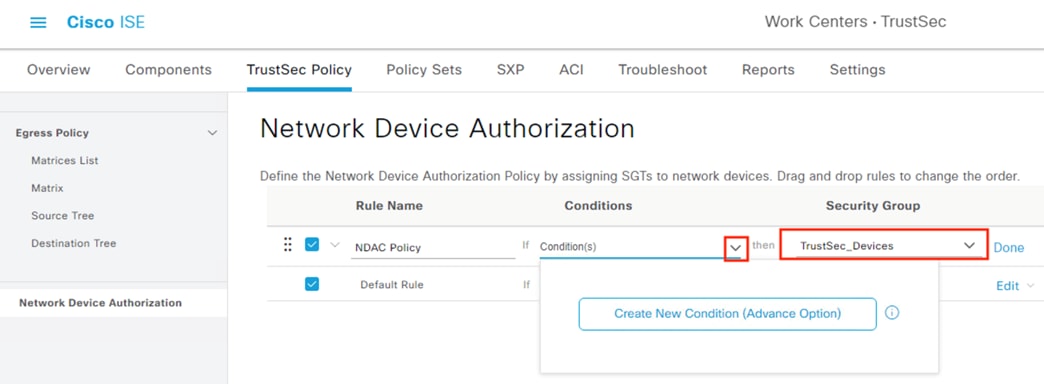The image size is (1044, 384).
Task: Click the Network Device Authorization page heading
Action: tap(447, 128)
